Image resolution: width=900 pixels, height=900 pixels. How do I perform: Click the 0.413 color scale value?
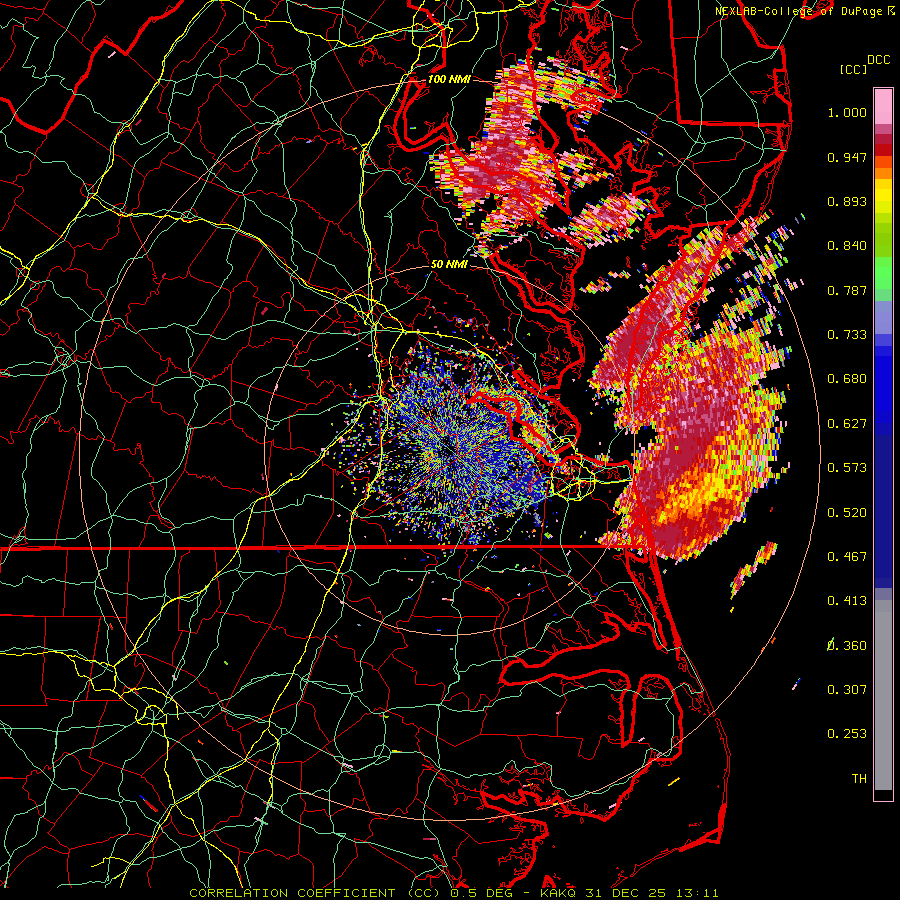click(847, 601)
